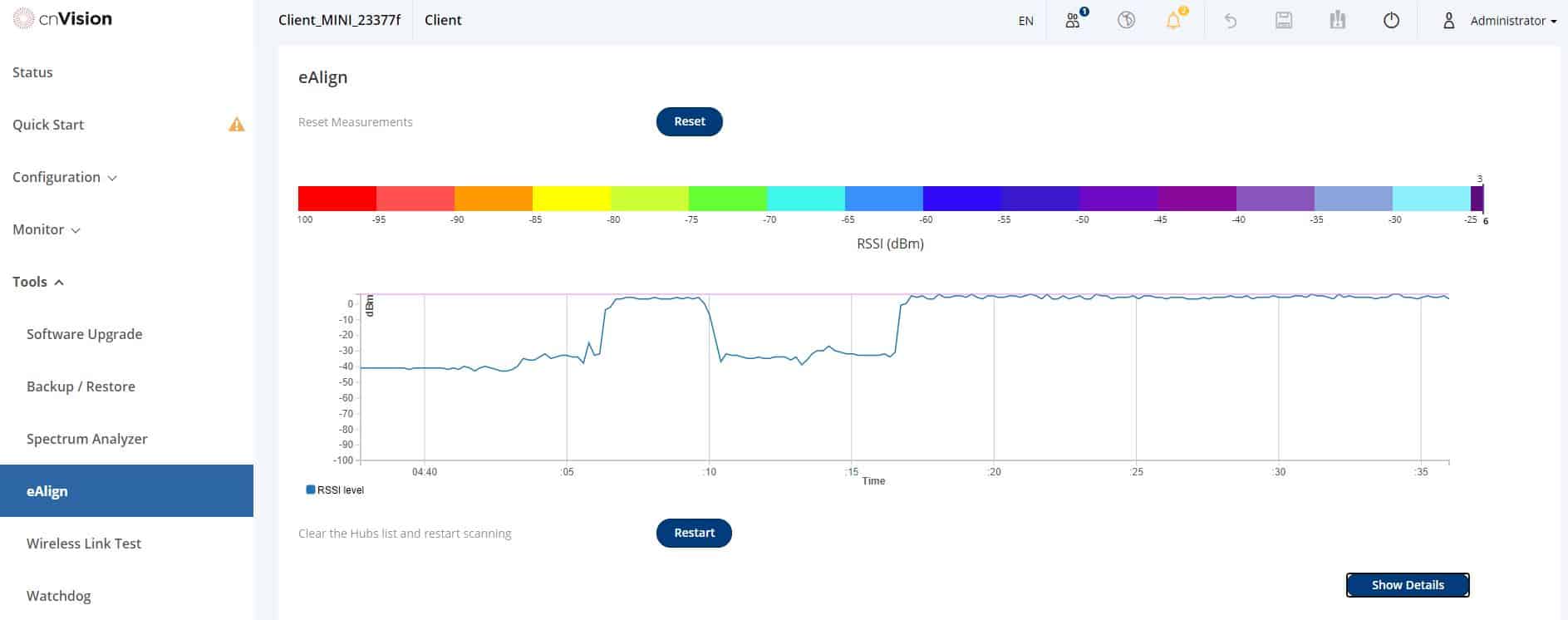Collapse the Tools section

(x=37, y=282)
